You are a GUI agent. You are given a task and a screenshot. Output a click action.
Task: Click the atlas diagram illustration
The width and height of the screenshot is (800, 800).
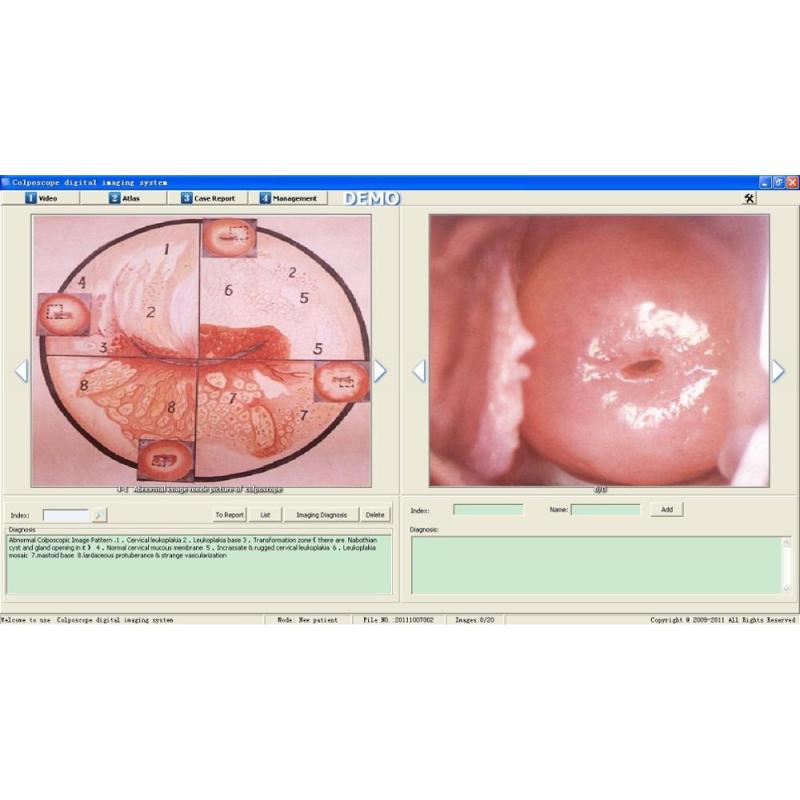pyautogui.click(x=200, y=350)
